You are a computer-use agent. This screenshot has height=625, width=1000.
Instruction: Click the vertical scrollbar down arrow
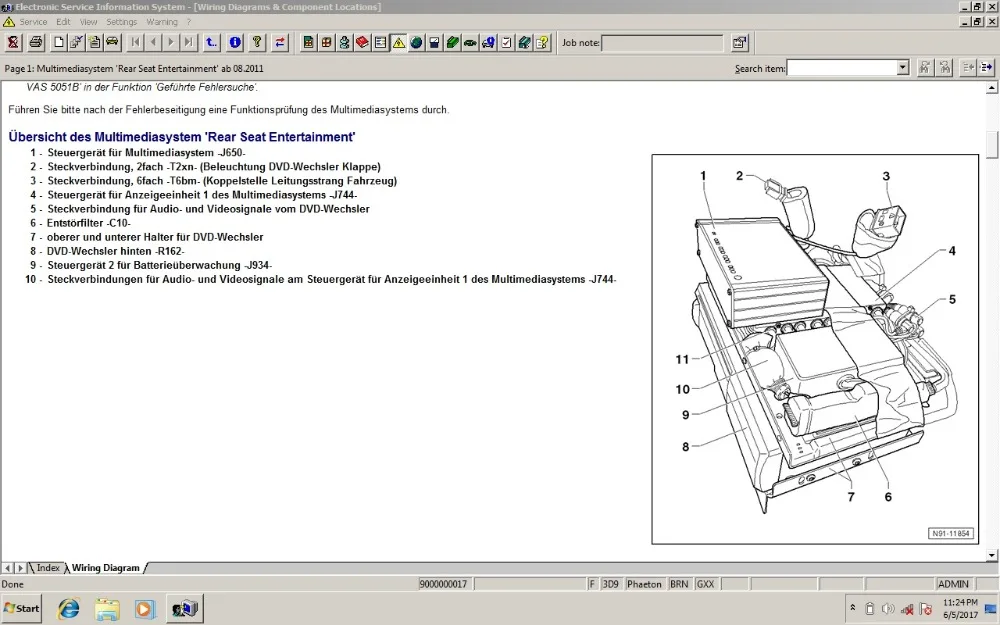pos(992,555)
